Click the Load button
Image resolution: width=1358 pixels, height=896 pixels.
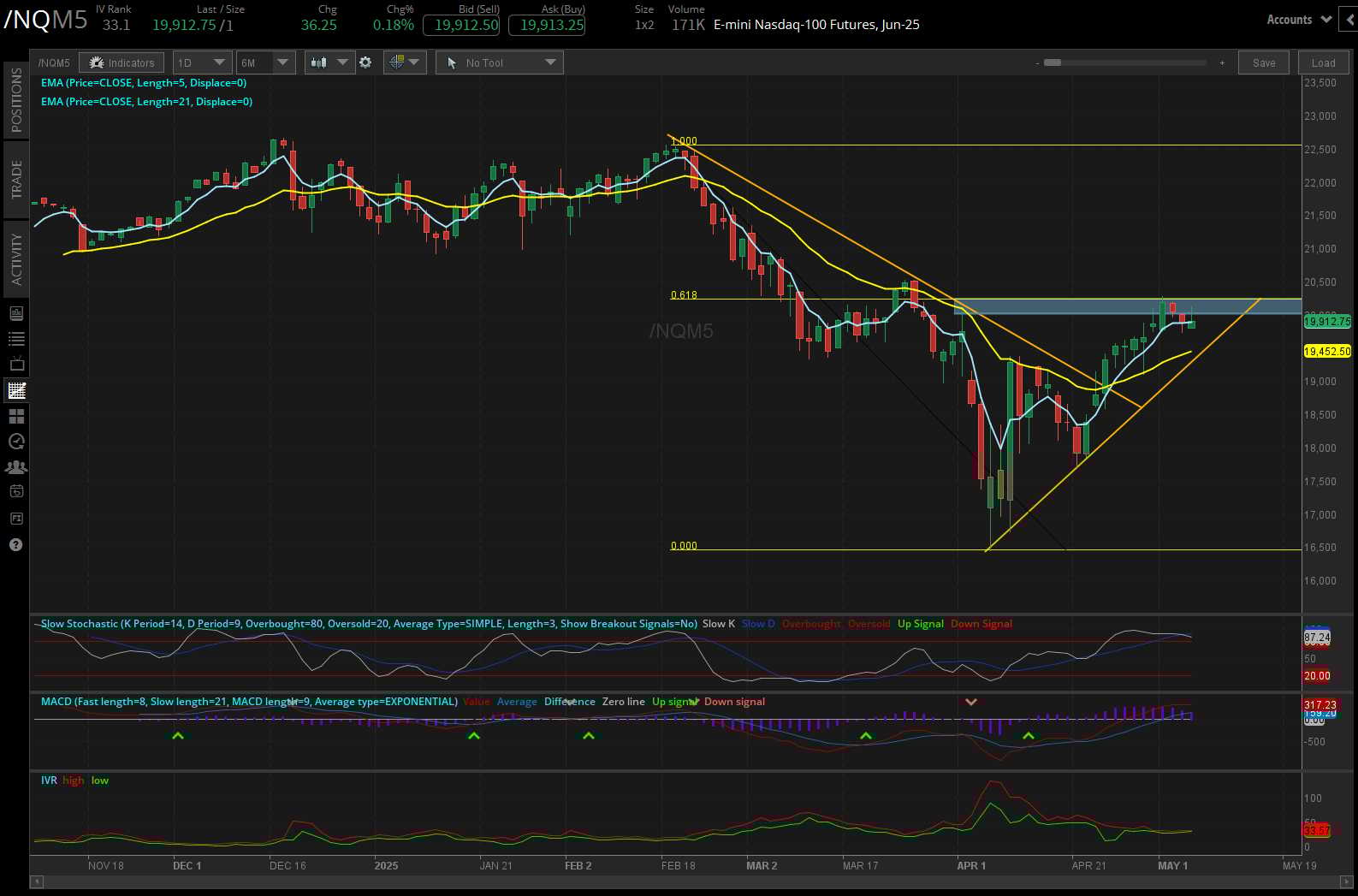(1323, 62)
